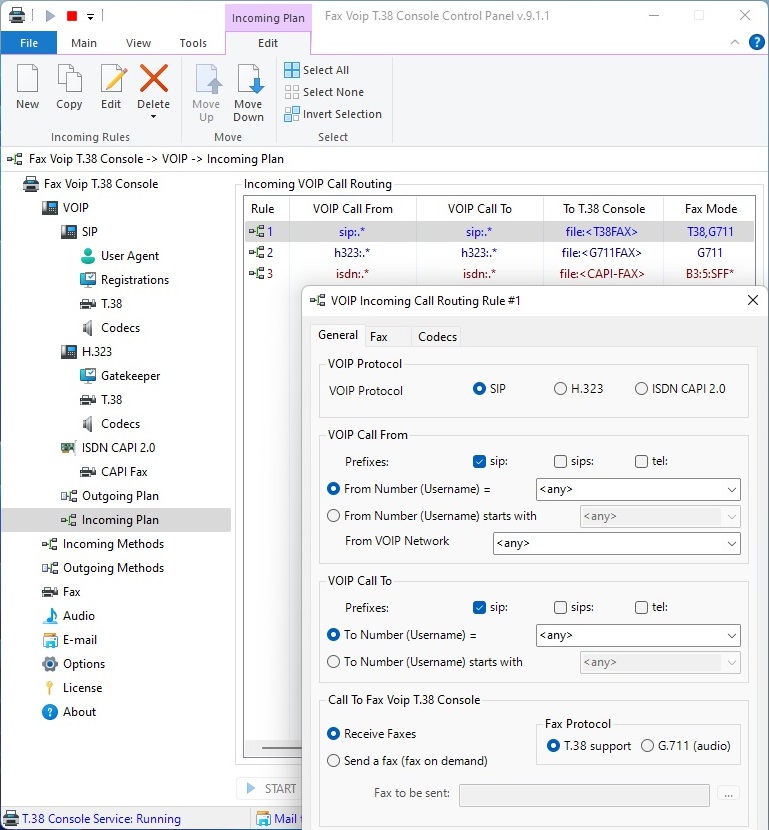Viewport: 769px width, 830px height.
Task: Open To Number (Username) = dropdown
Action: tap(638, 635)
